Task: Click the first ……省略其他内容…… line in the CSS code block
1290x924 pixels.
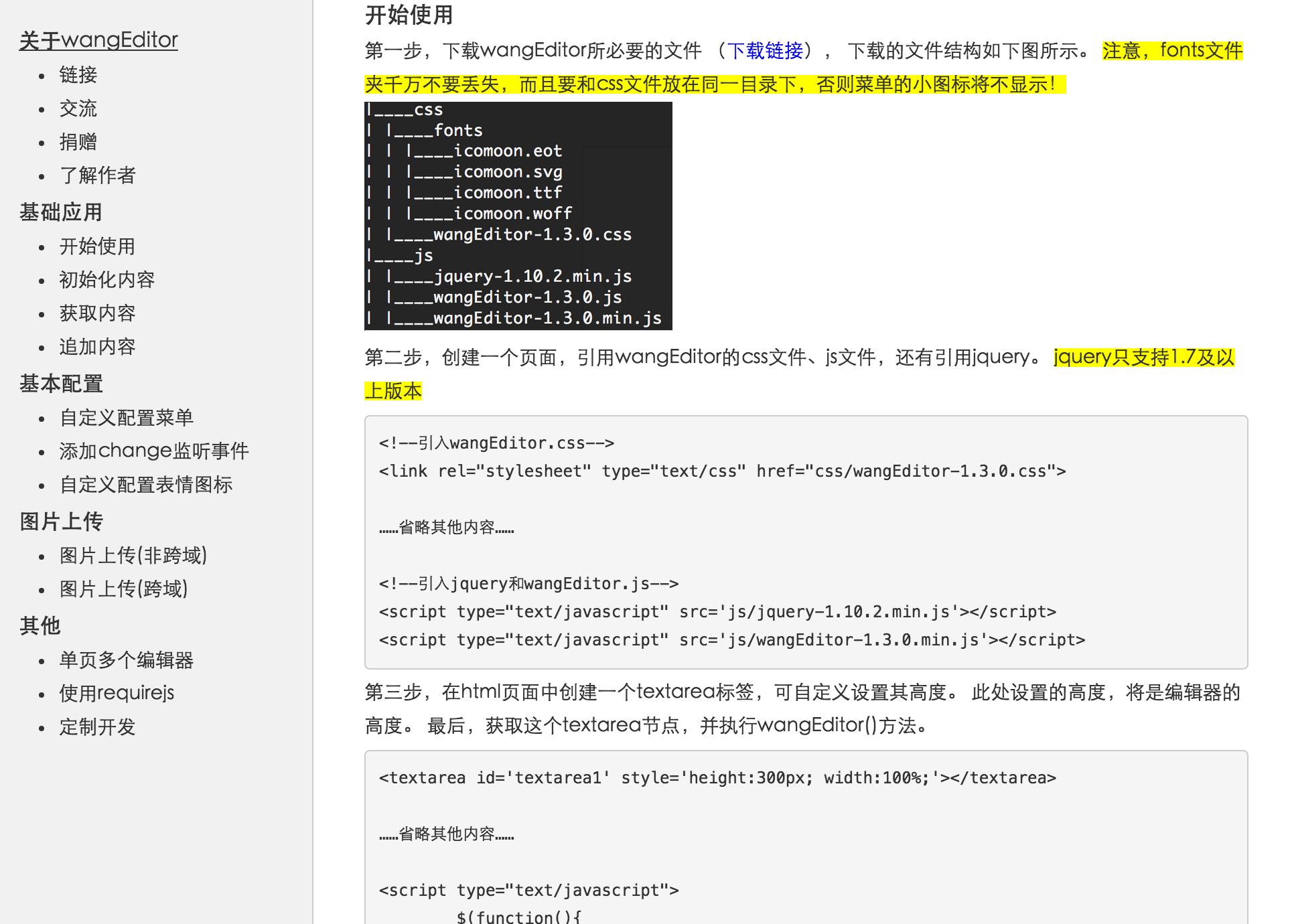Action: (x=447, y=528)
